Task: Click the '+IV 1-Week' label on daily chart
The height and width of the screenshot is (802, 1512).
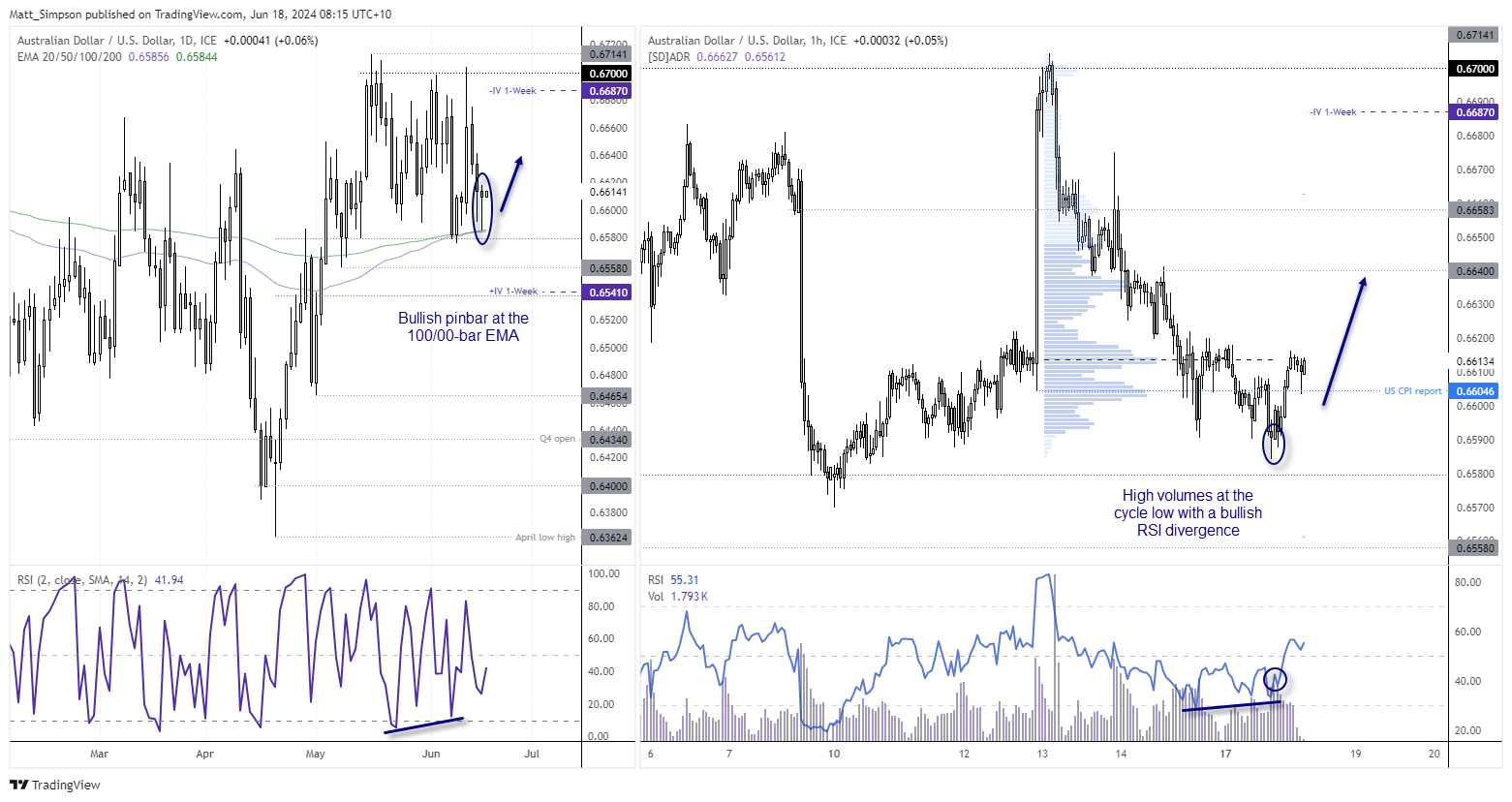Action: [513, 292]
